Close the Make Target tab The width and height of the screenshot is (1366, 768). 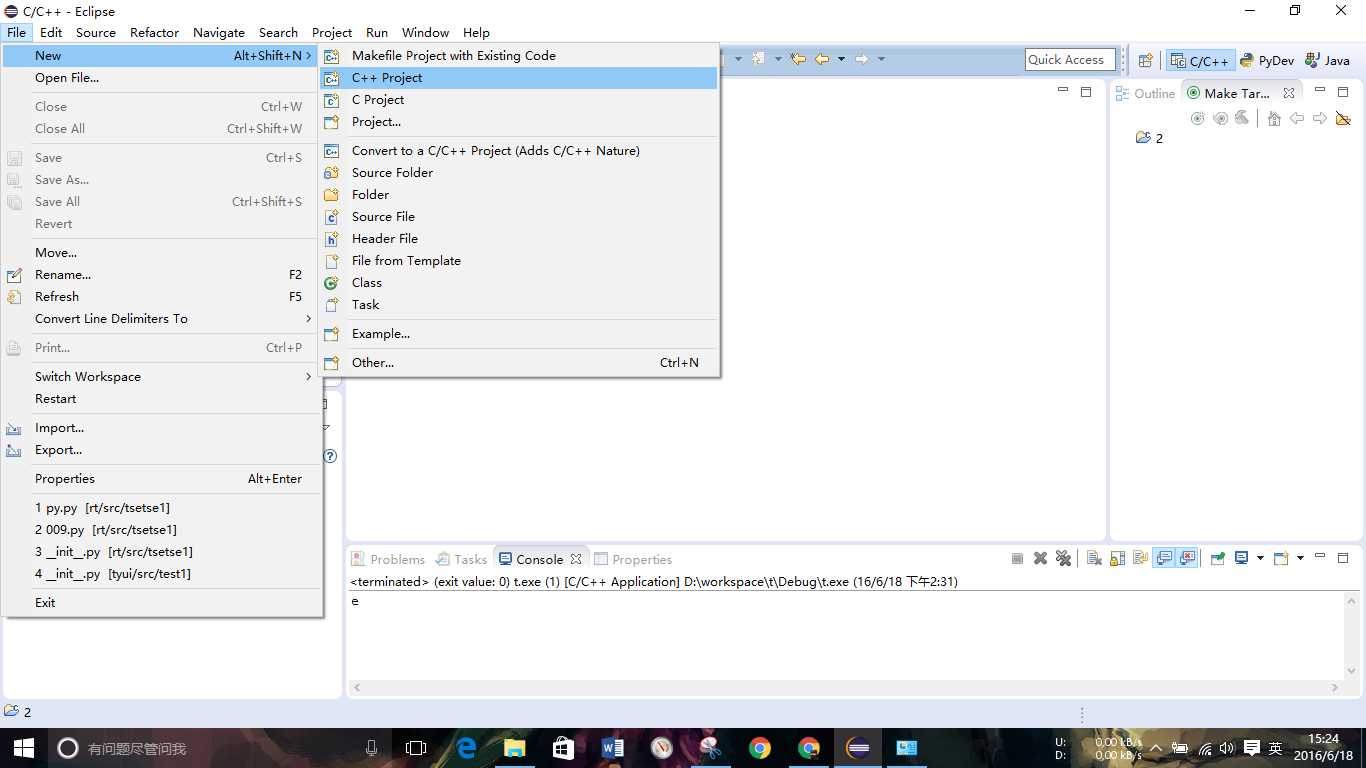pyautogui.click(x=1289, y=93)
